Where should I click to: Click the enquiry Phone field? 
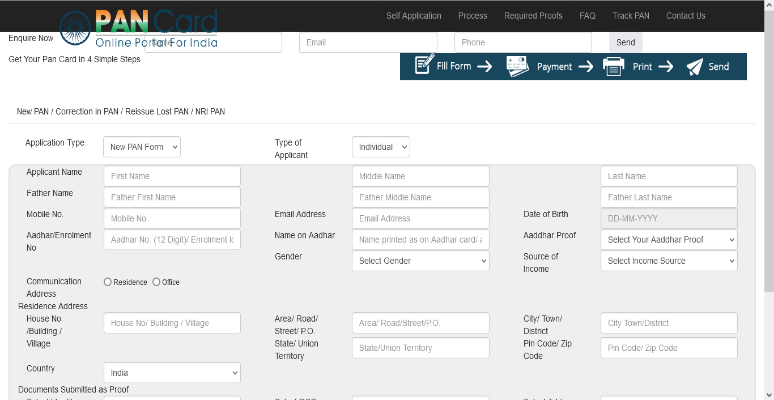point(523,42)
